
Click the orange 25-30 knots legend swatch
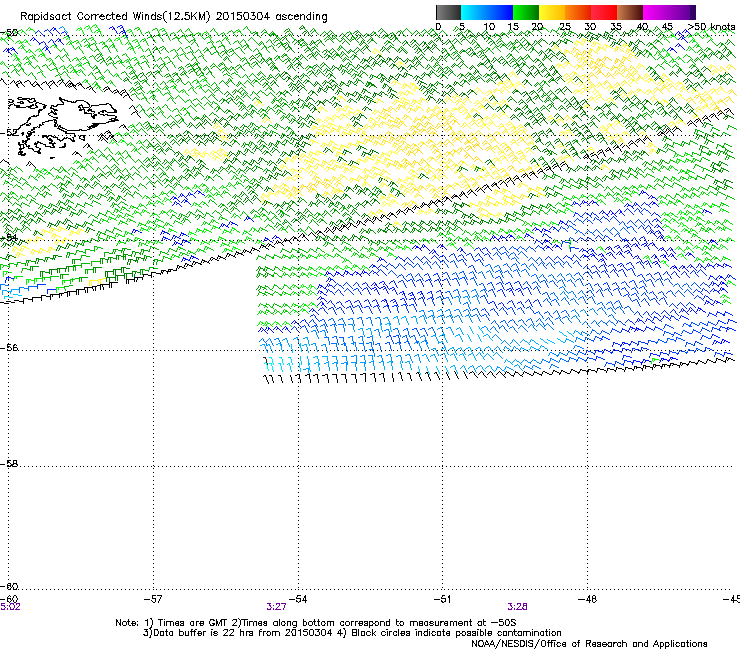coord(578,12)
